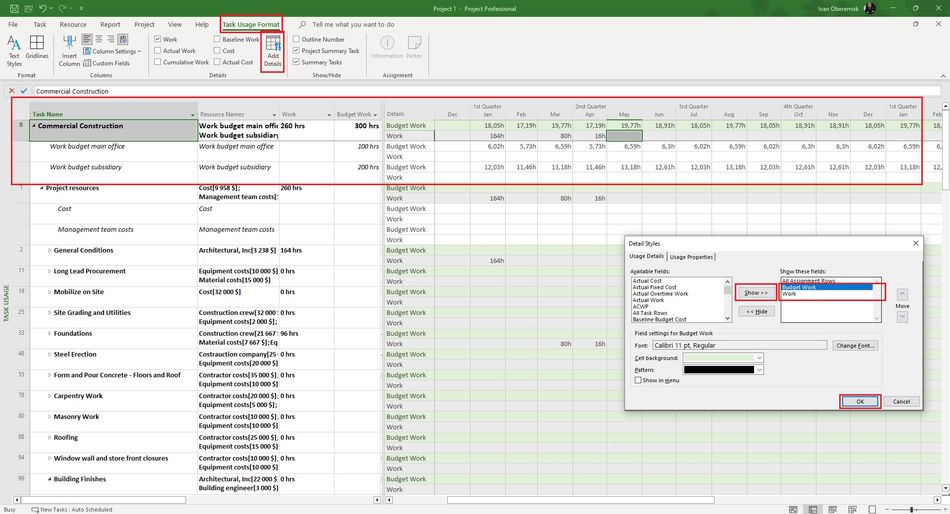Open the Pattern swatch dropdown
950x514 pixels.
pos(723,370)
